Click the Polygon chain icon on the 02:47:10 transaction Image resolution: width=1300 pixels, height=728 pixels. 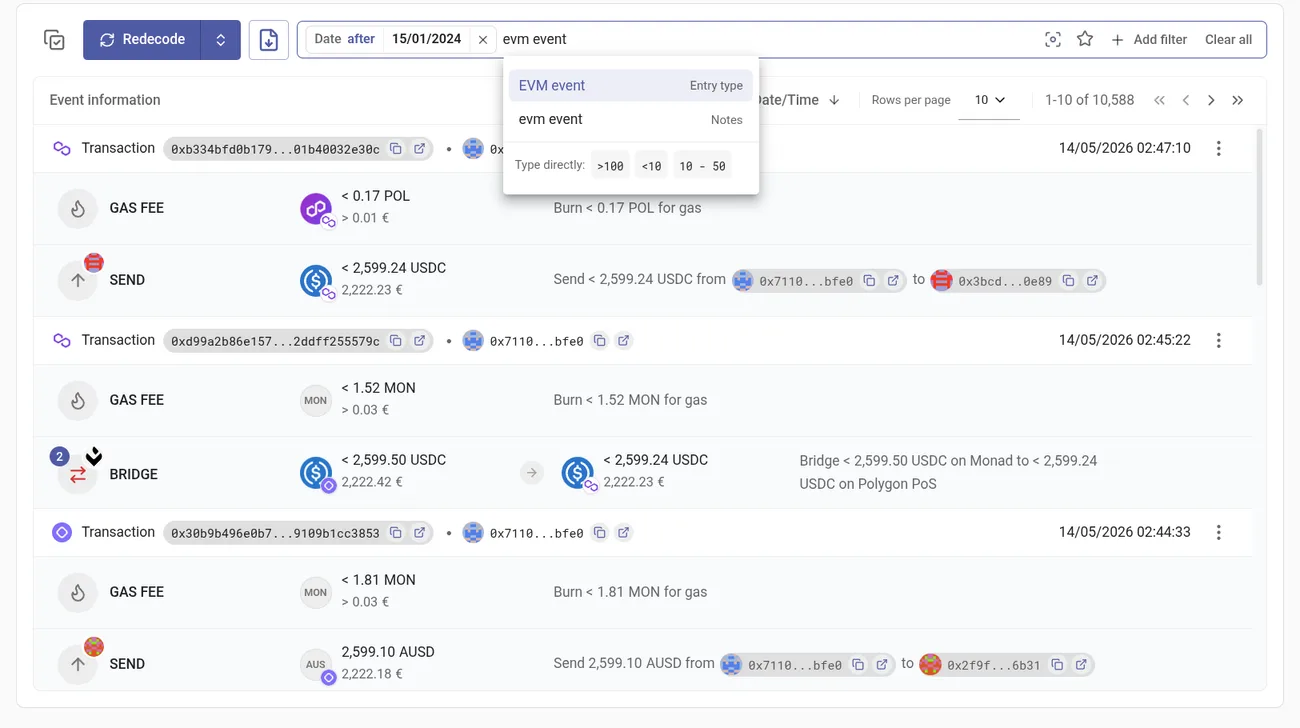click(x=62, y=148)
